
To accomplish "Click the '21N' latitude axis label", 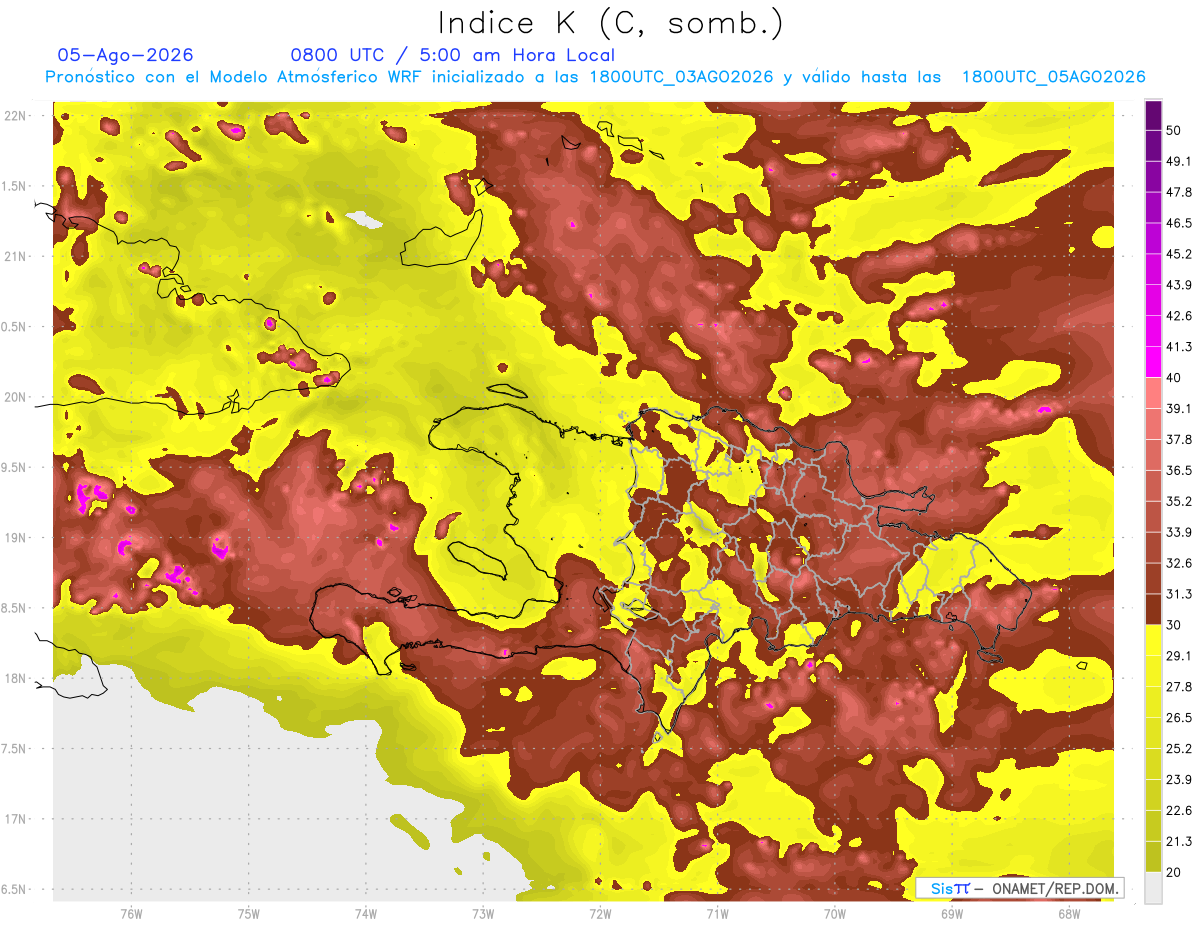I will tap(15, 256).
